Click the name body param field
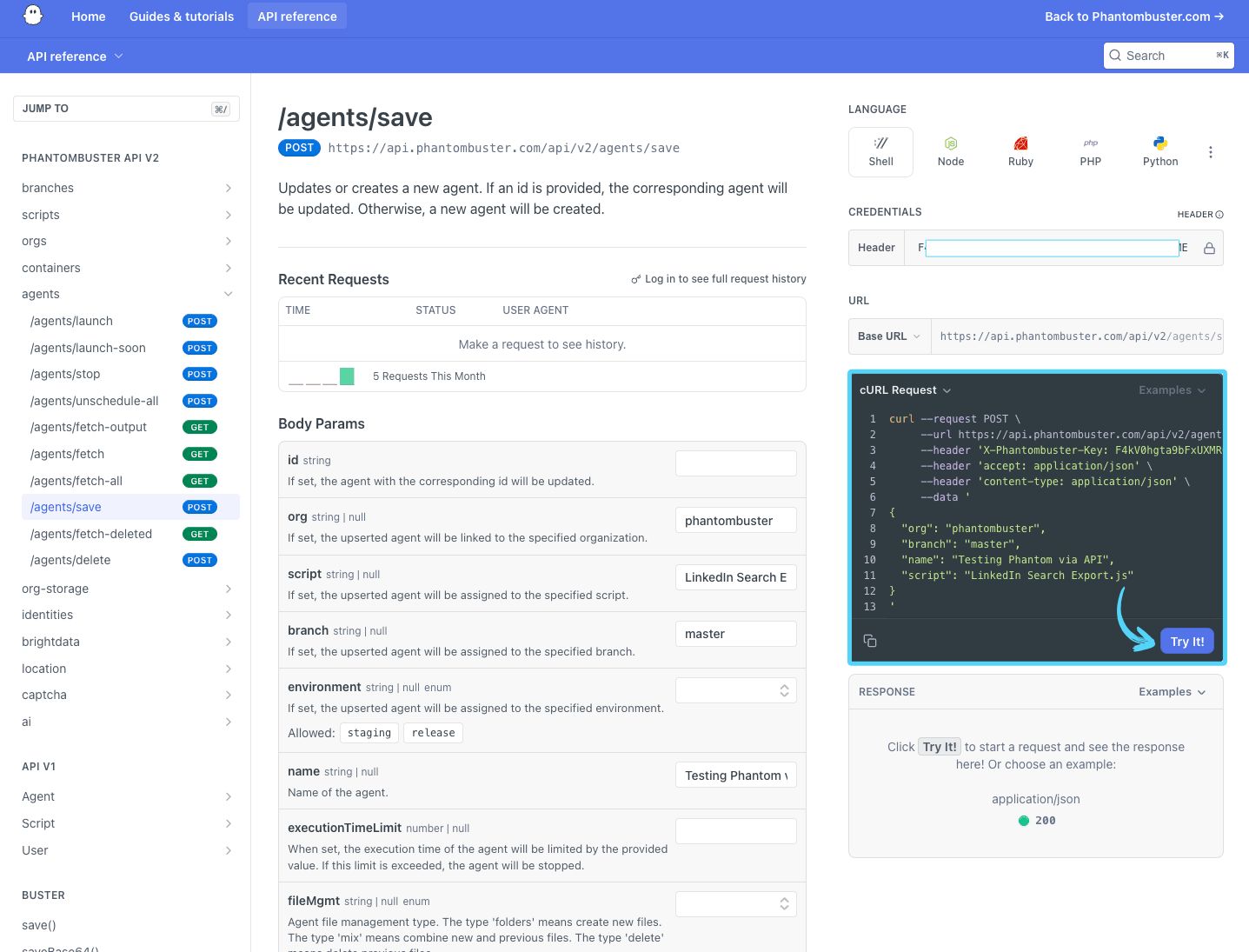This screenshot has height=952, width=1249. point(736,776)
